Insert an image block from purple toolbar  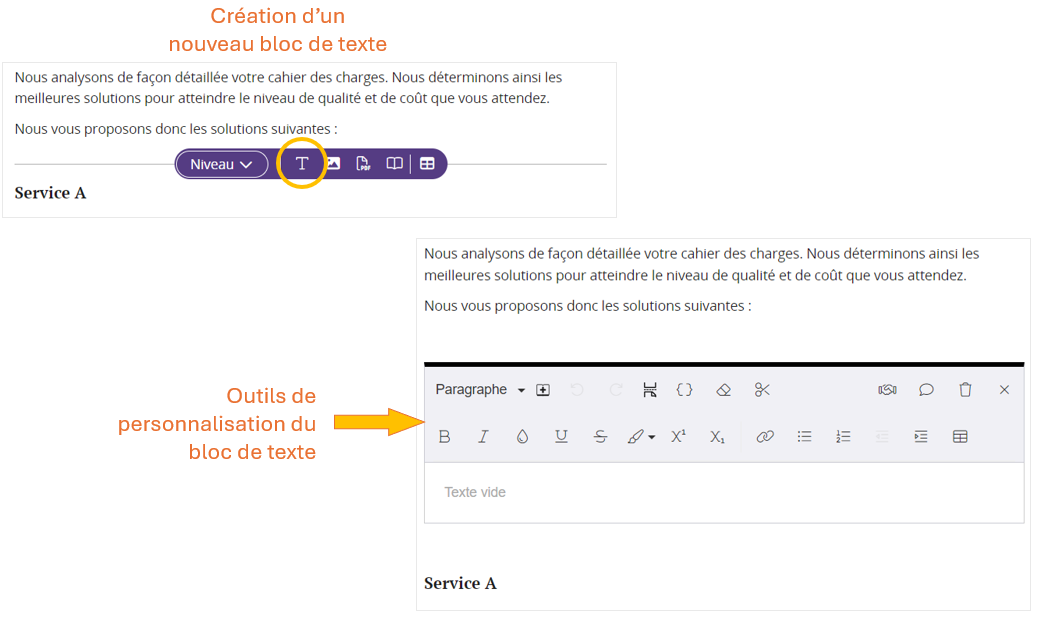(x=333, y=164)
